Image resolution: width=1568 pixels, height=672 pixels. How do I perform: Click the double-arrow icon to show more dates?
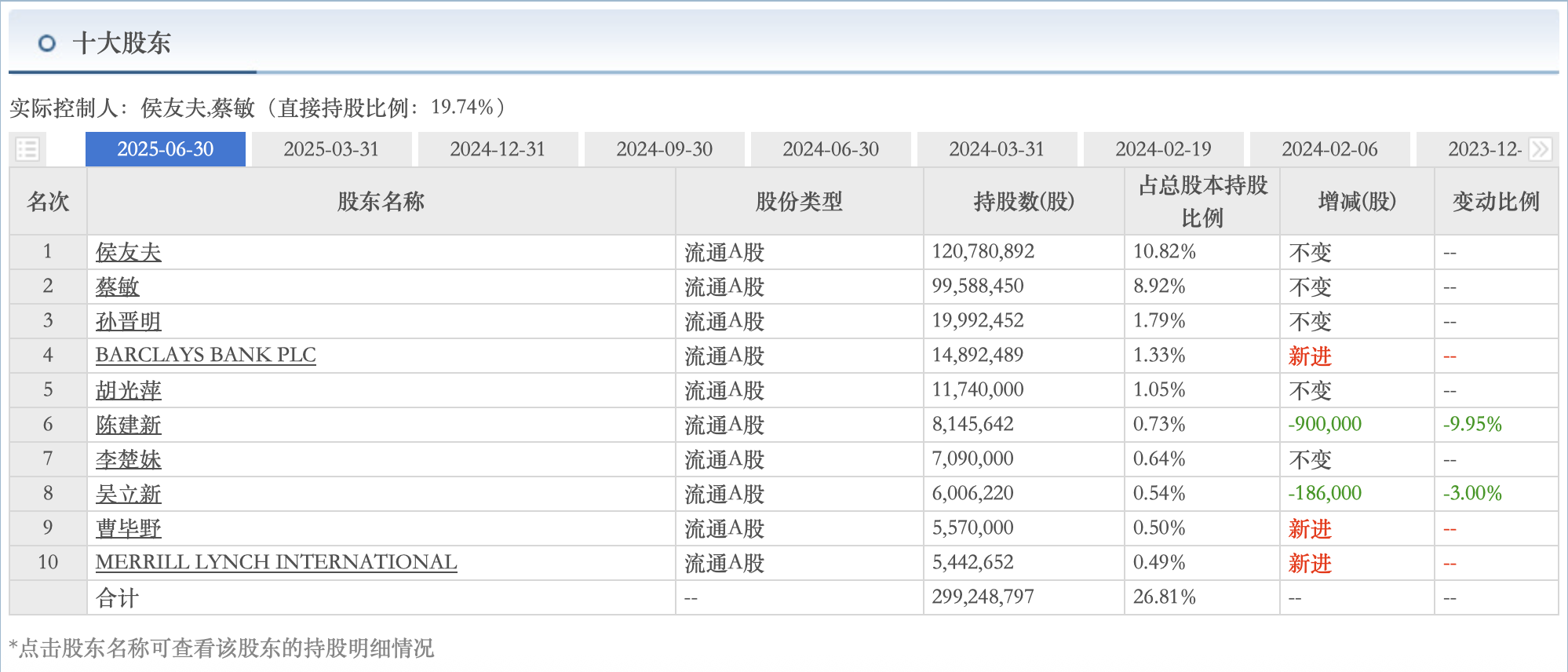coord(1540,149)
